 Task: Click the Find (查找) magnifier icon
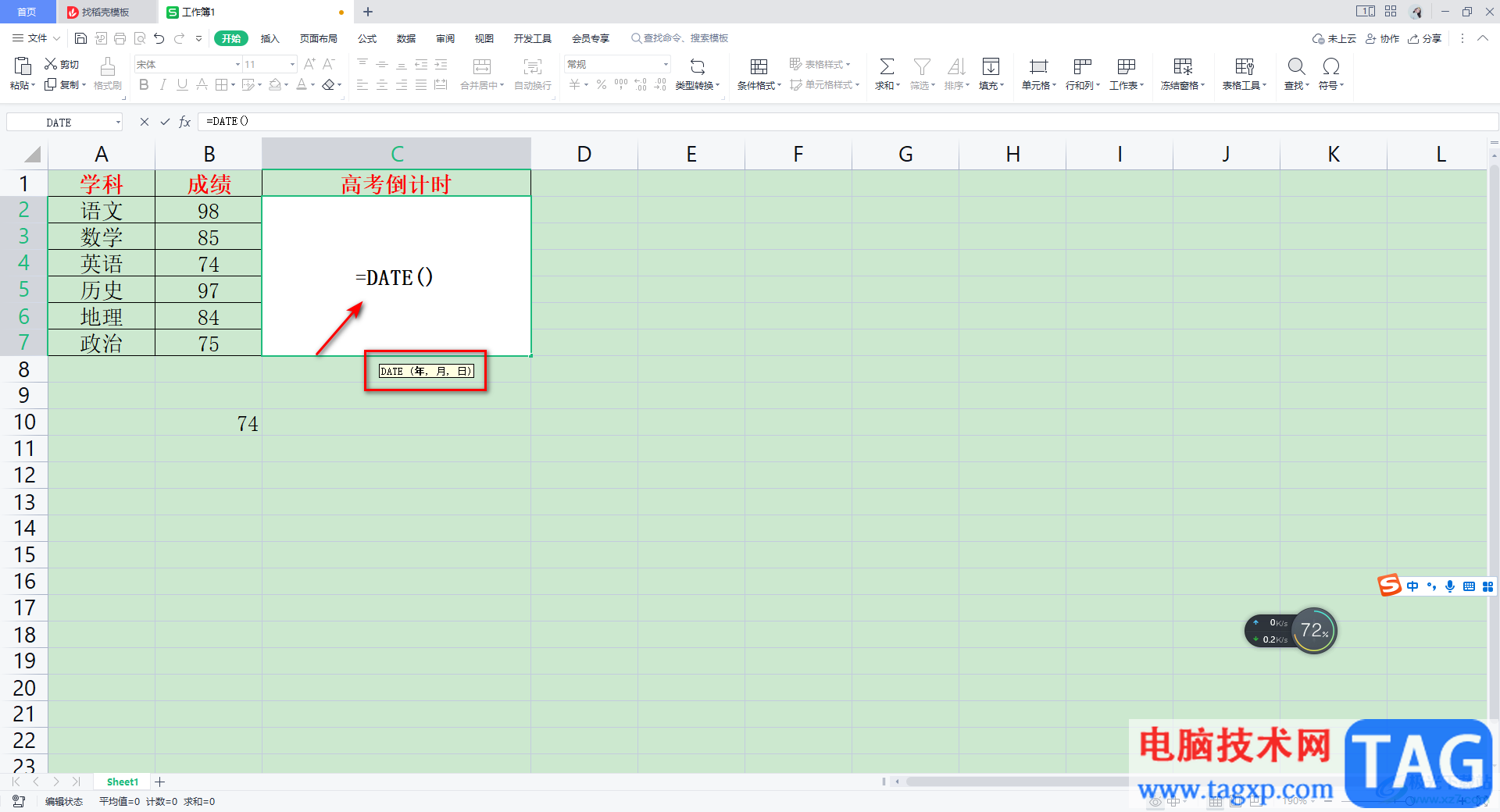1296,67
